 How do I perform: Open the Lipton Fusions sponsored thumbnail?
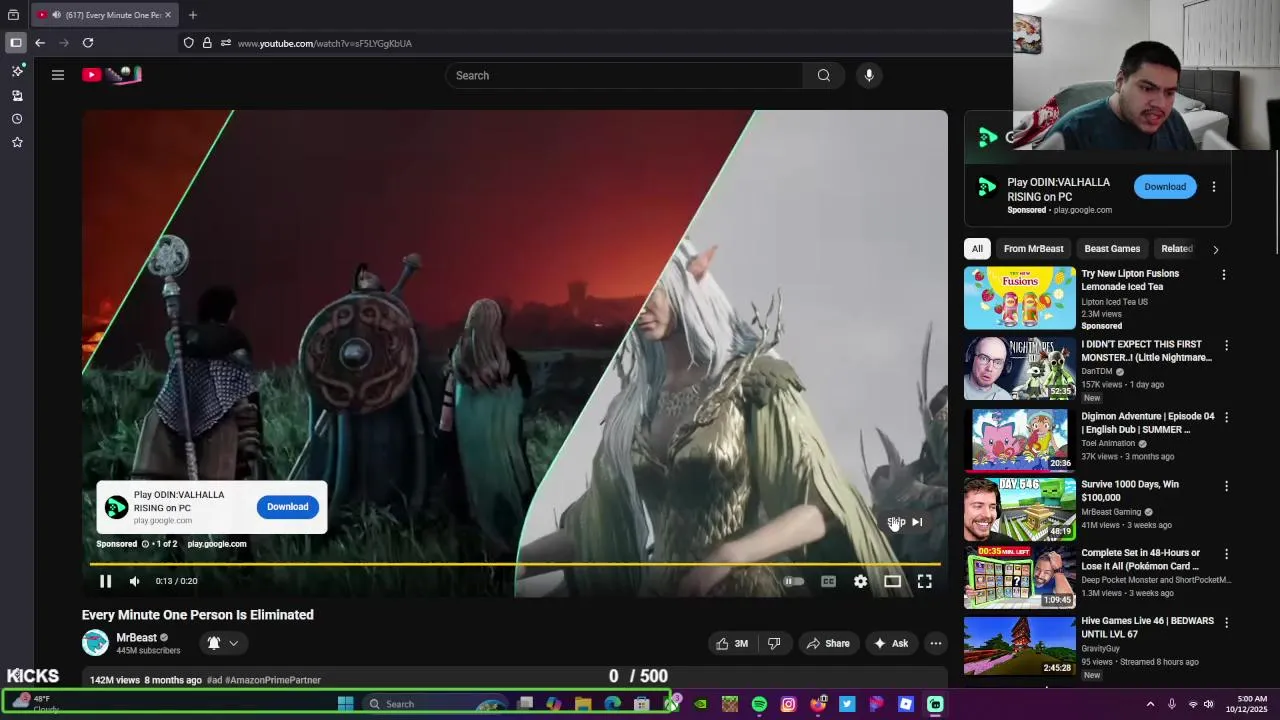[1020, 298]
